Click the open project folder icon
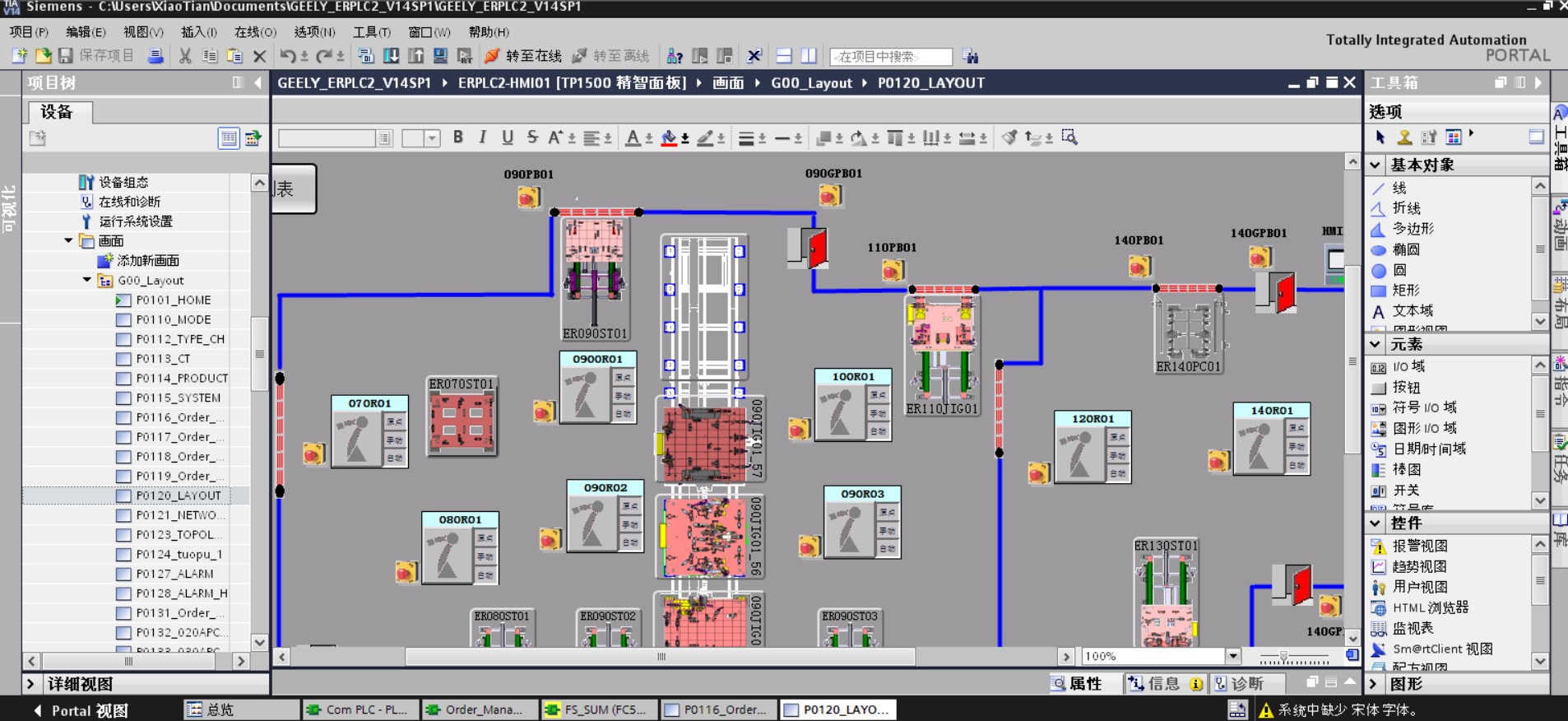This screenshot has height=721, width=1568. pos(43,56)
